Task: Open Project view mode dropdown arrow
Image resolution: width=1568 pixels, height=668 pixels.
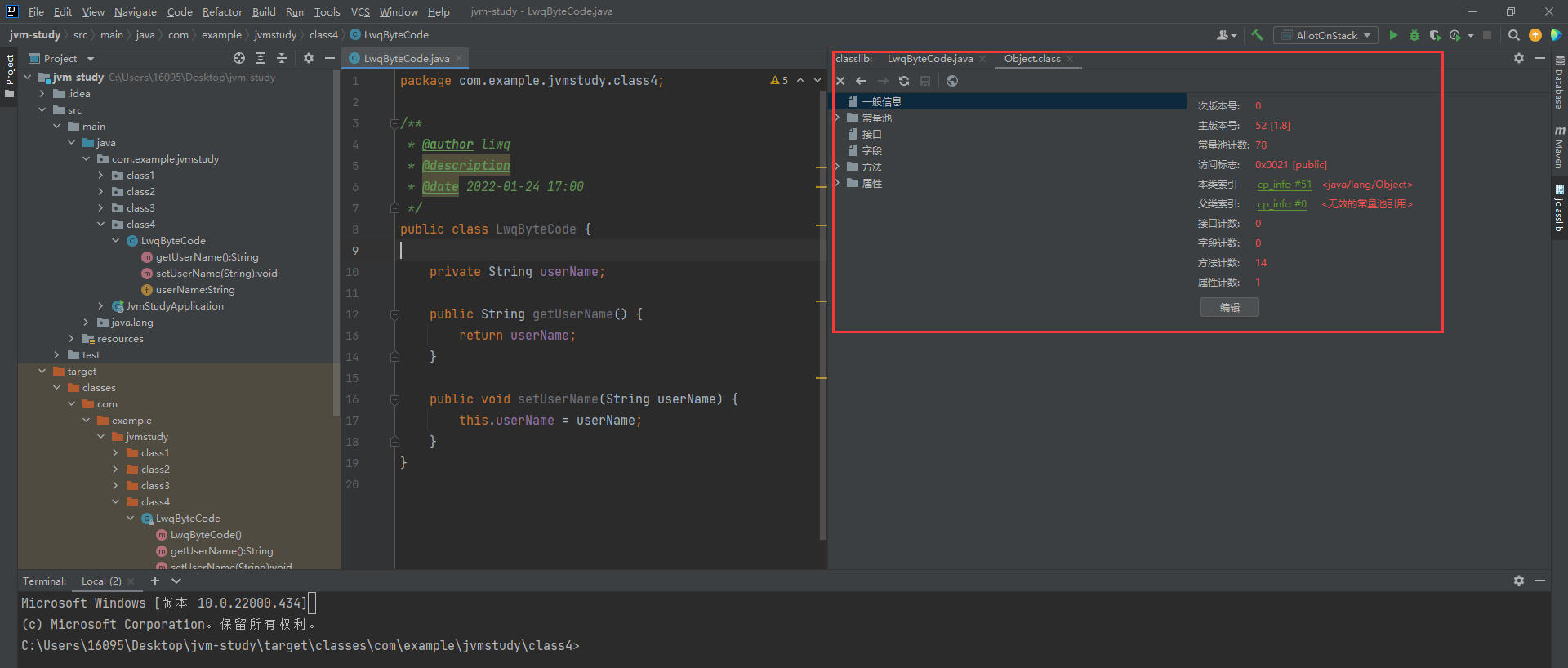Action: (x=91, y=59)
